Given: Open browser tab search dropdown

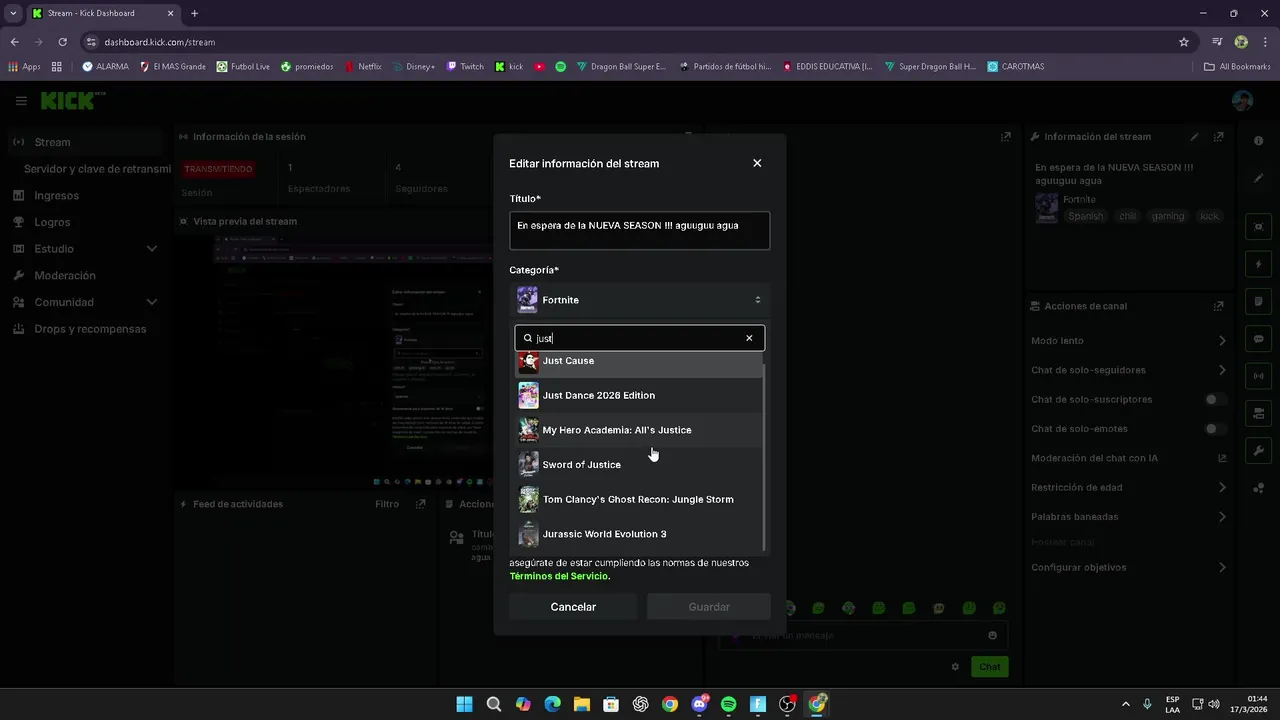Looking at the screenshot, I should tap(13, 13).
